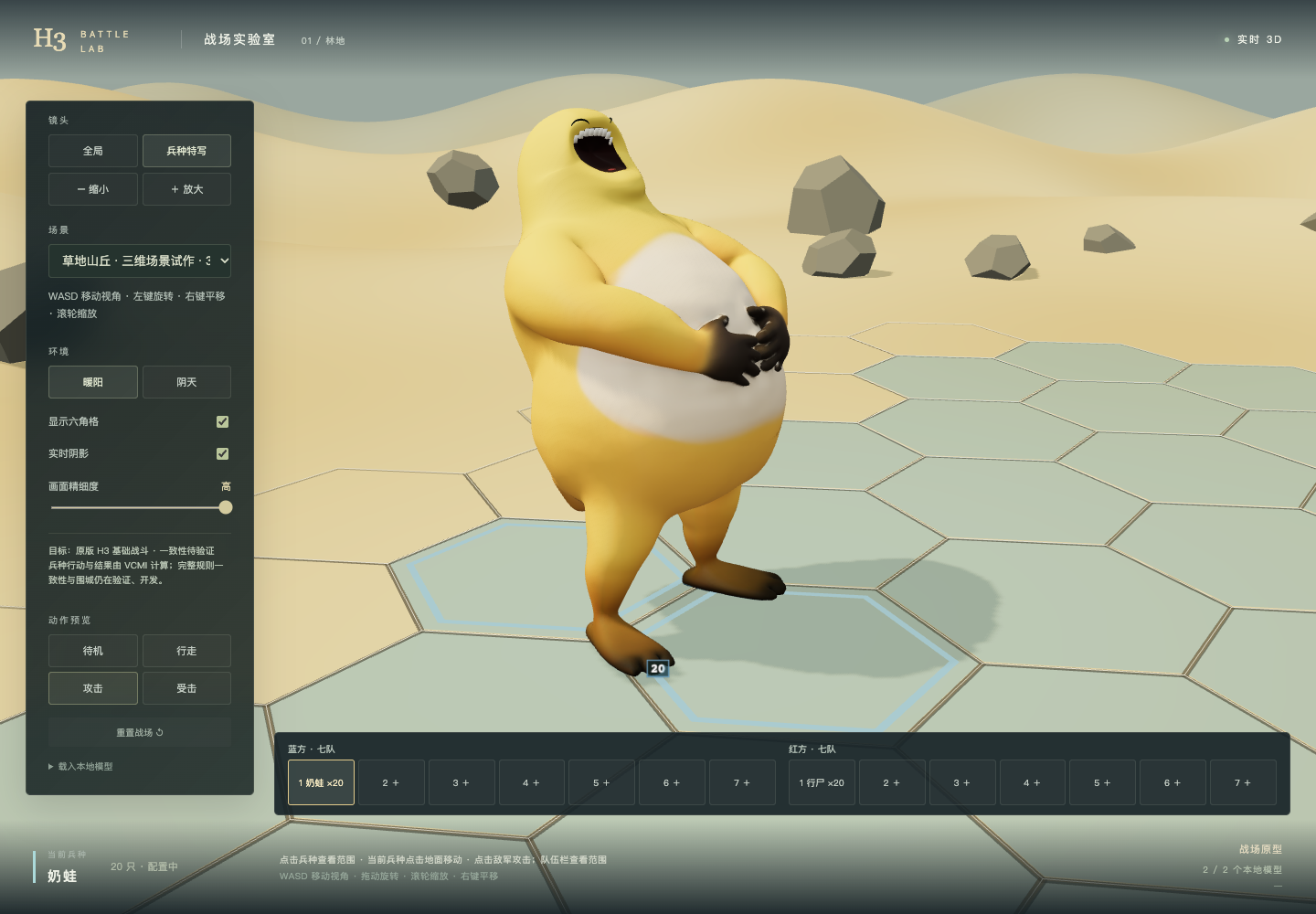Adjust the 画面精细度 quality slider
The height and width of the screenshot is (914, 1316).
coord(140,507)
